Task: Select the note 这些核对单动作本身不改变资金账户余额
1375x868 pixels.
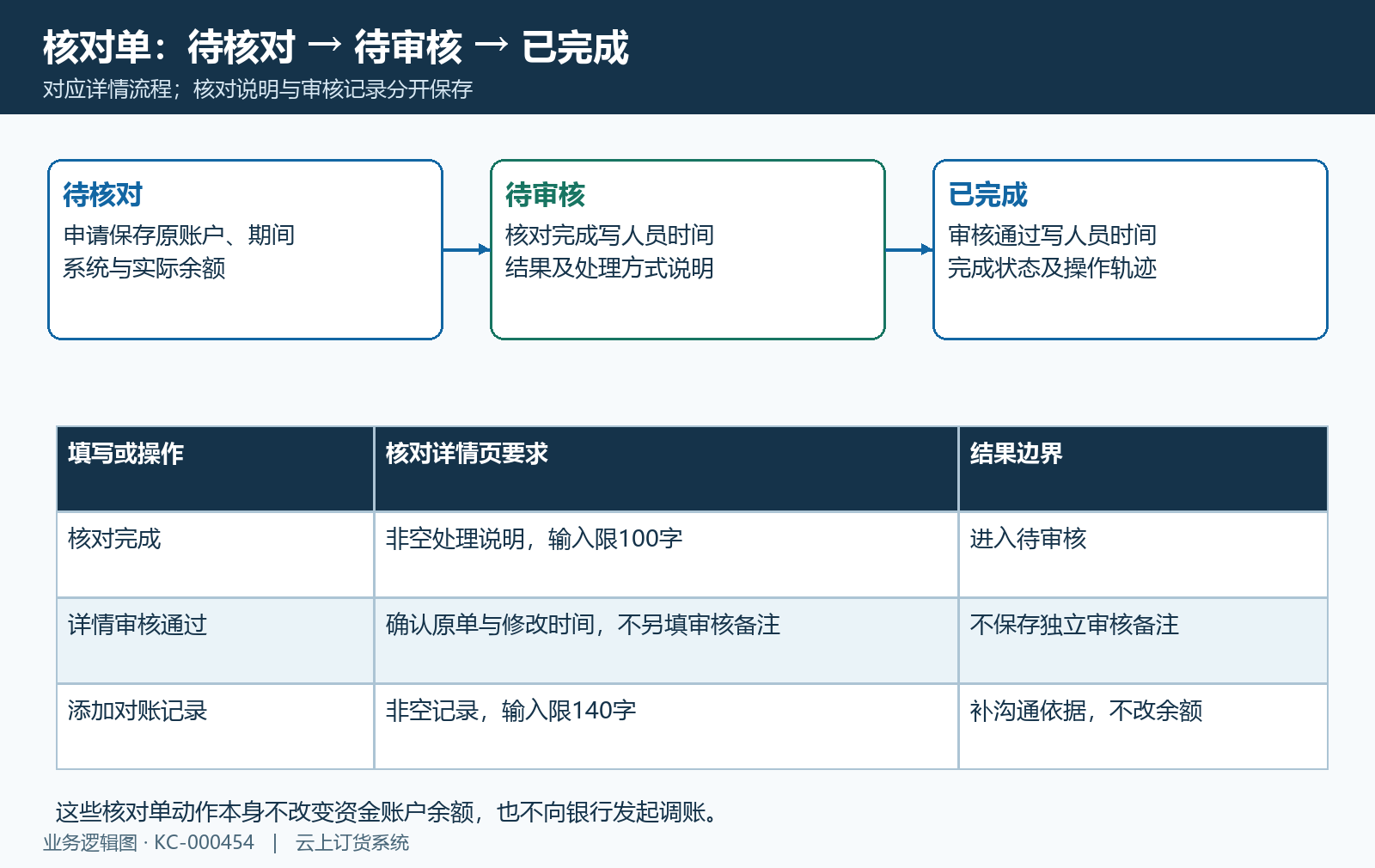Action: (x=265, y=812)
